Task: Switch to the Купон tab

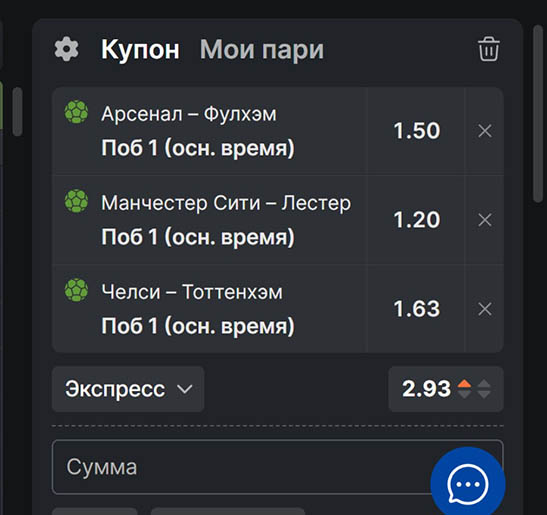Action: 140,50
